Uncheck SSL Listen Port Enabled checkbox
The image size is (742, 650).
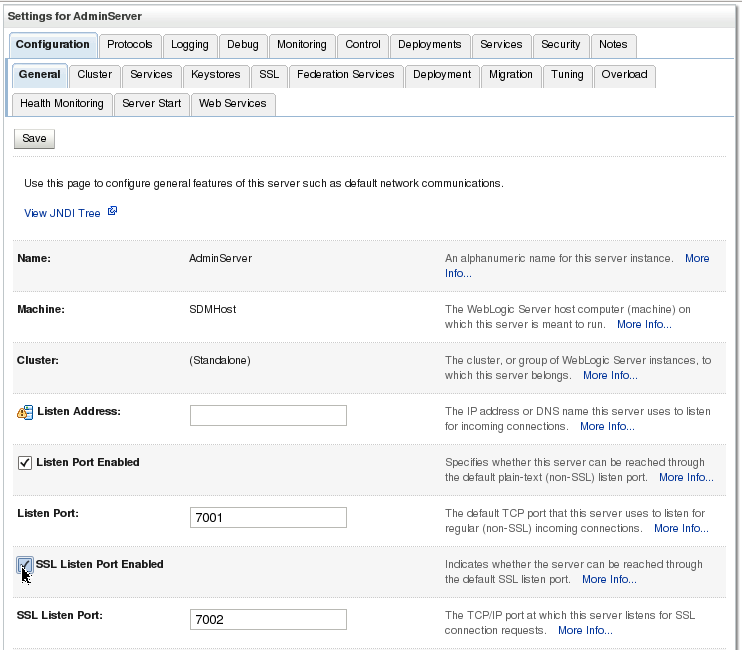click(25, 565)
